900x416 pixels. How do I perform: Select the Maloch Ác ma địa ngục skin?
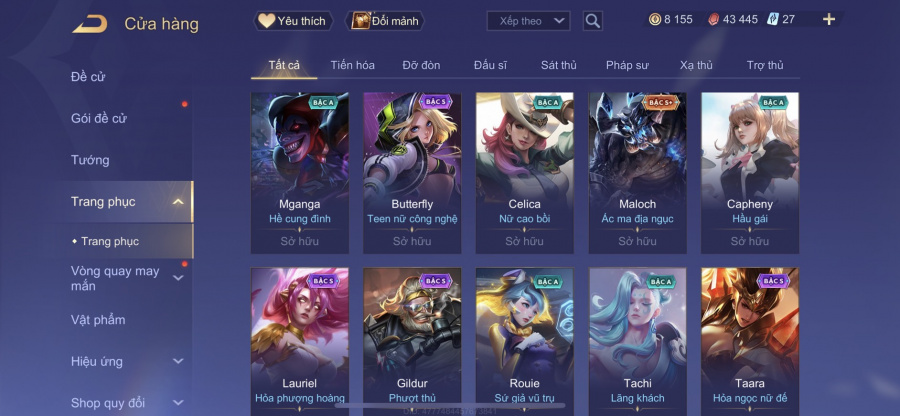point(637,173)
